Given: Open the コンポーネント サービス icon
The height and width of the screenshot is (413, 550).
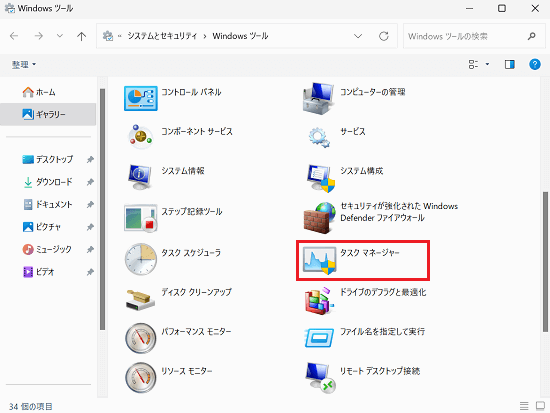Looking at the screenshot, I should (x=141, y=137).
